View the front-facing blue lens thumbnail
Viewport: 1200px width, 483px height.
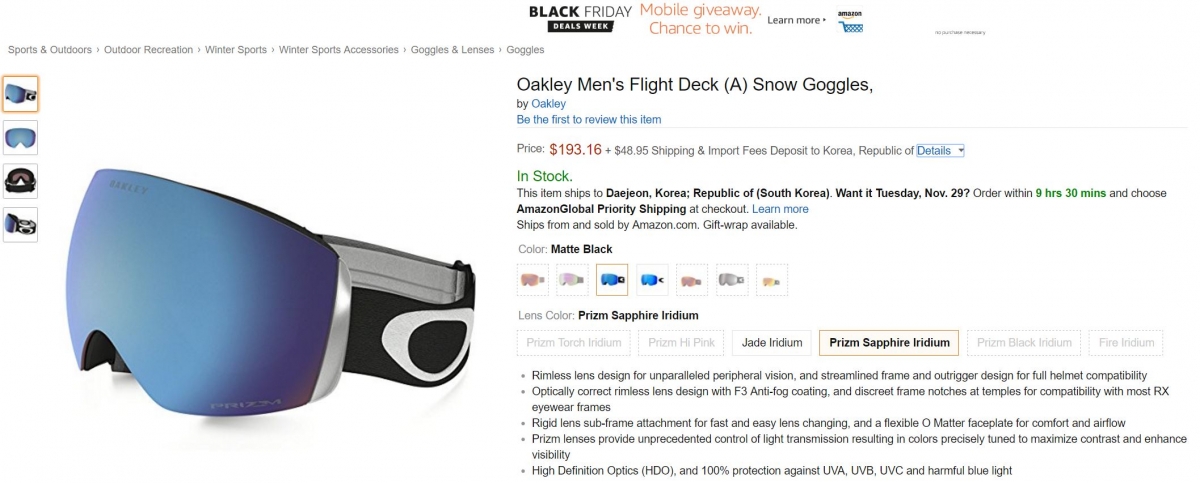(20, 138)
